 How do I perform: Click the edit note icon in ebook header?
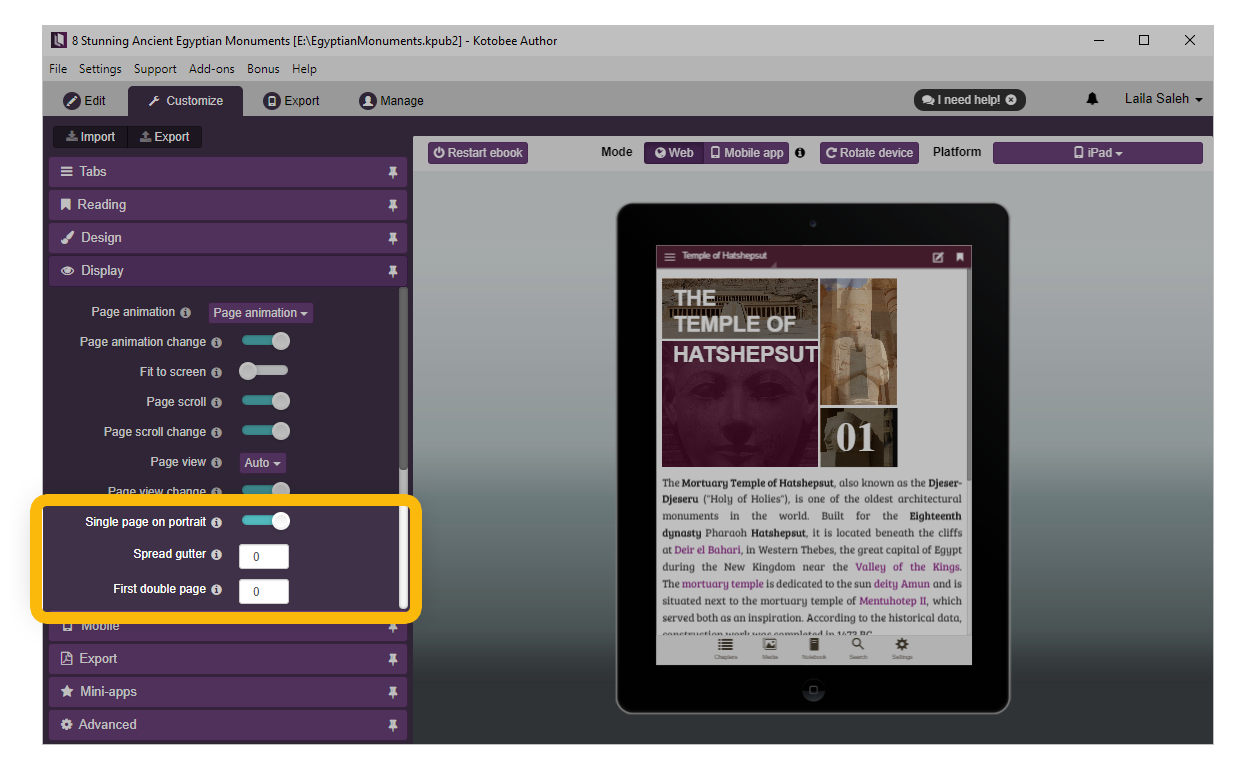click(938, 257)
